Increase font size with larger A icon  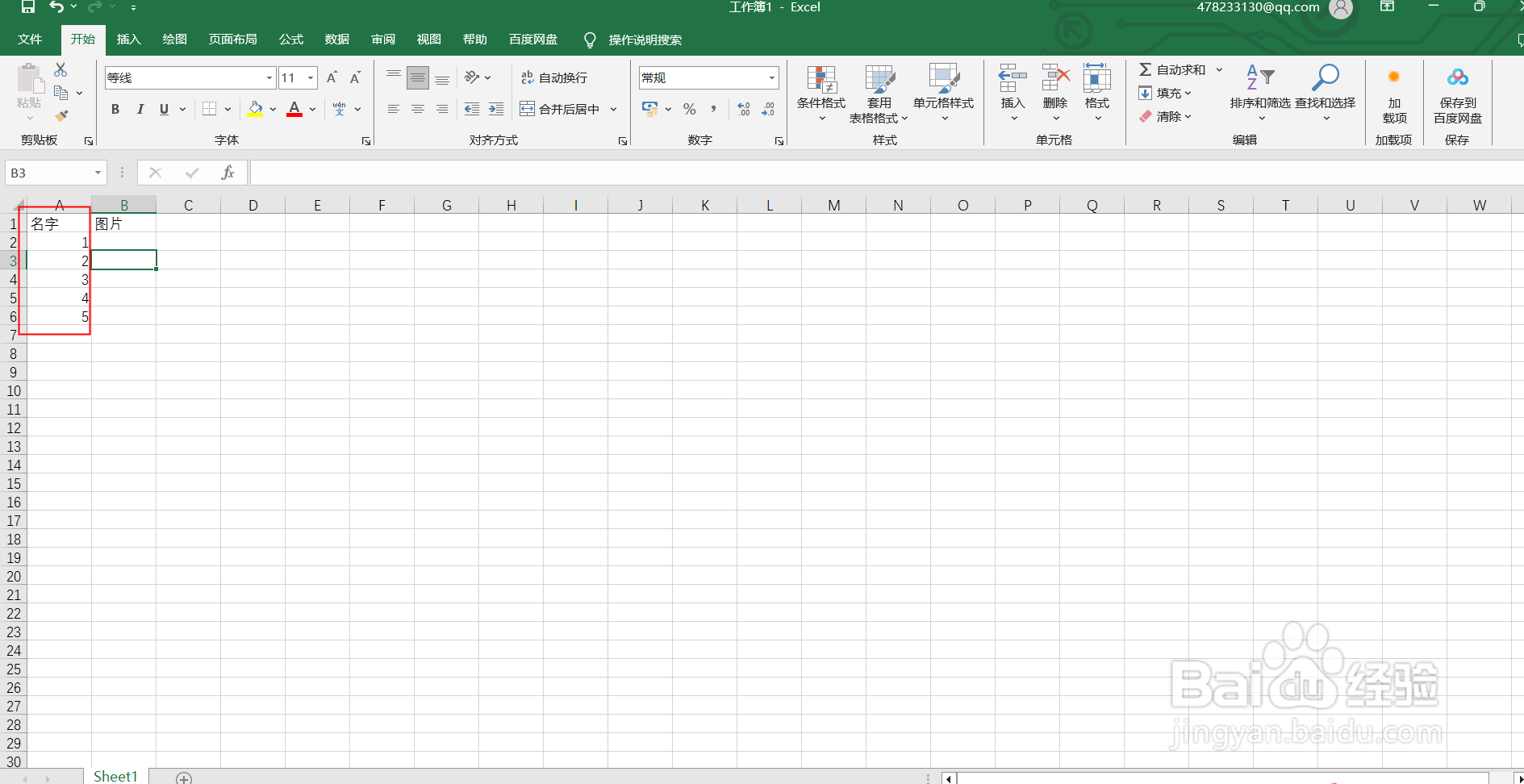tap(332, 77)
